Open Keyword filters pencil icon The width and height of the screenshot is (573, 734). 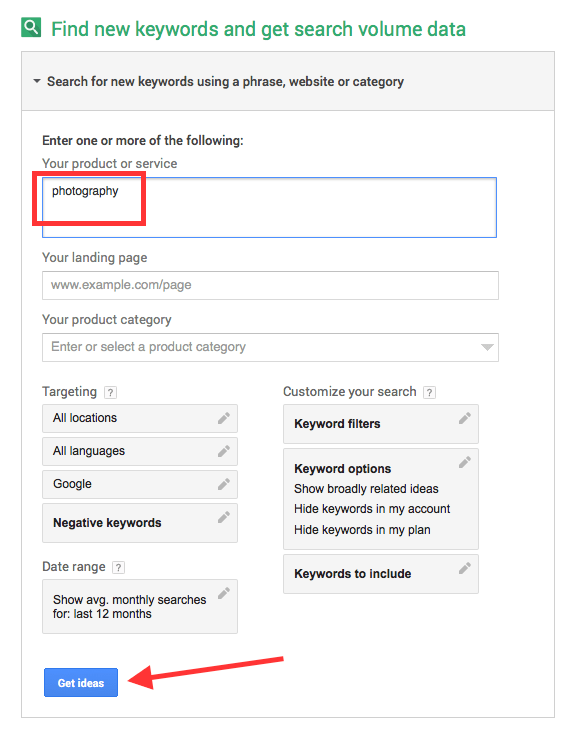(464, 418)
